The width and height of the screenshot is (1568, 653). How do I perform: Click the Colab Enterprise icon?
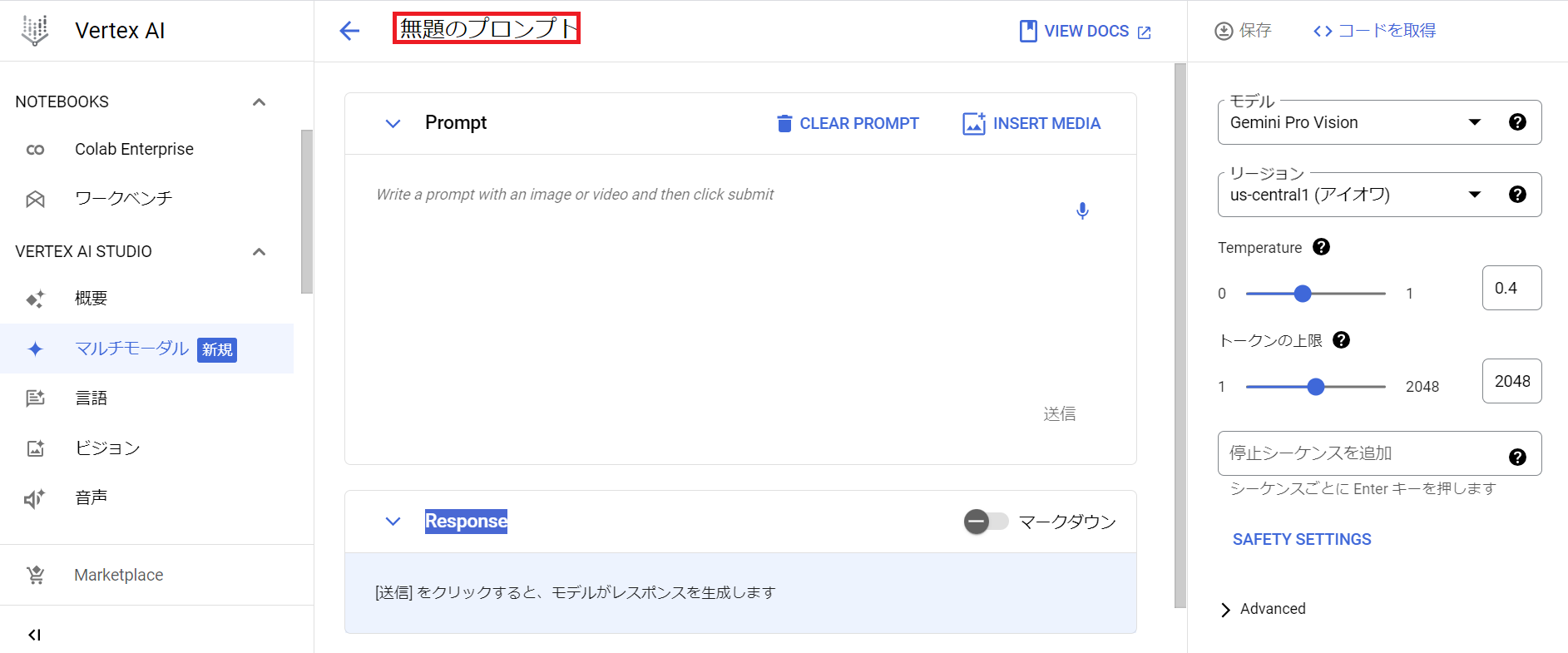point(35,150)
